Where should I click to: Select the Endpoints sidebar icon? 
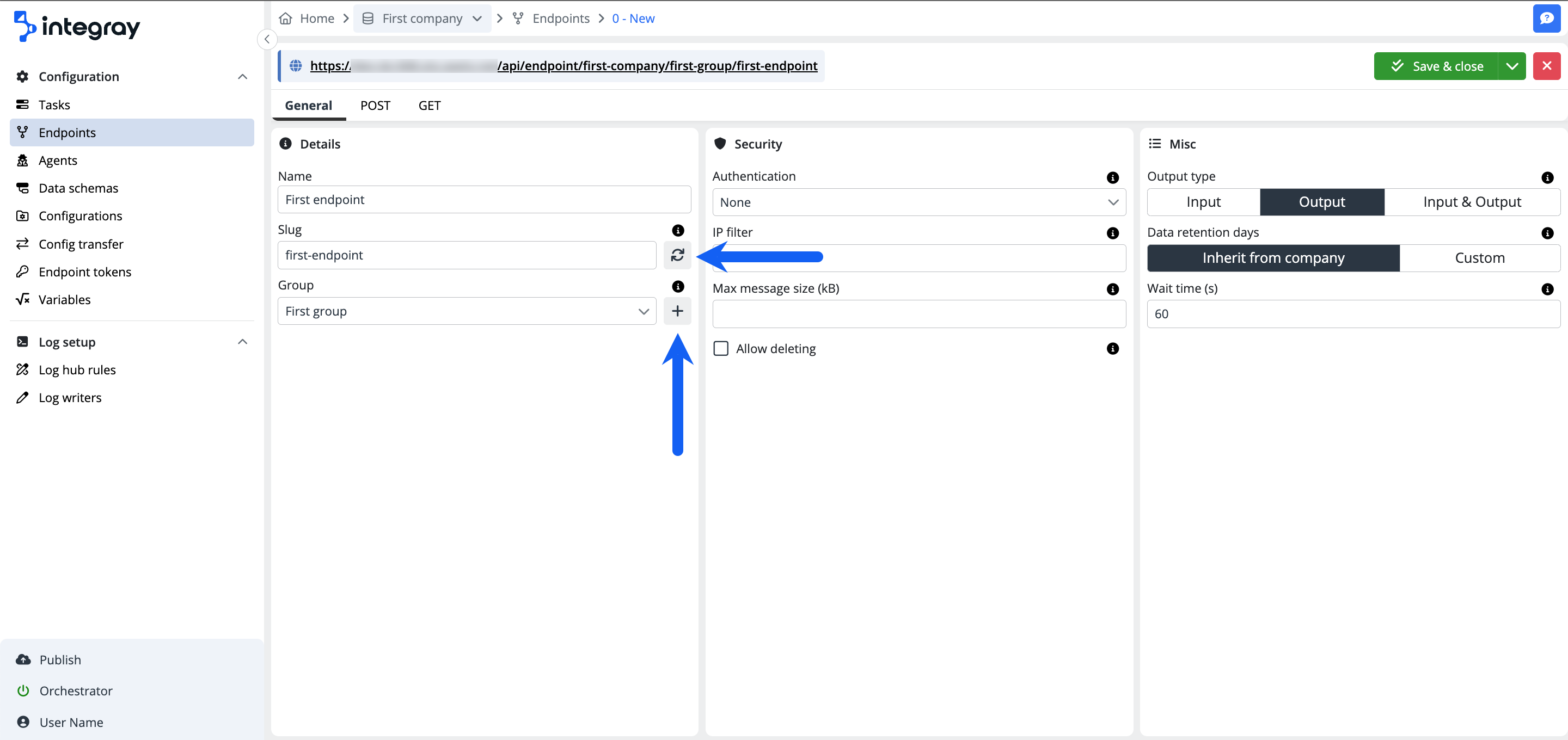coord(22,132)
